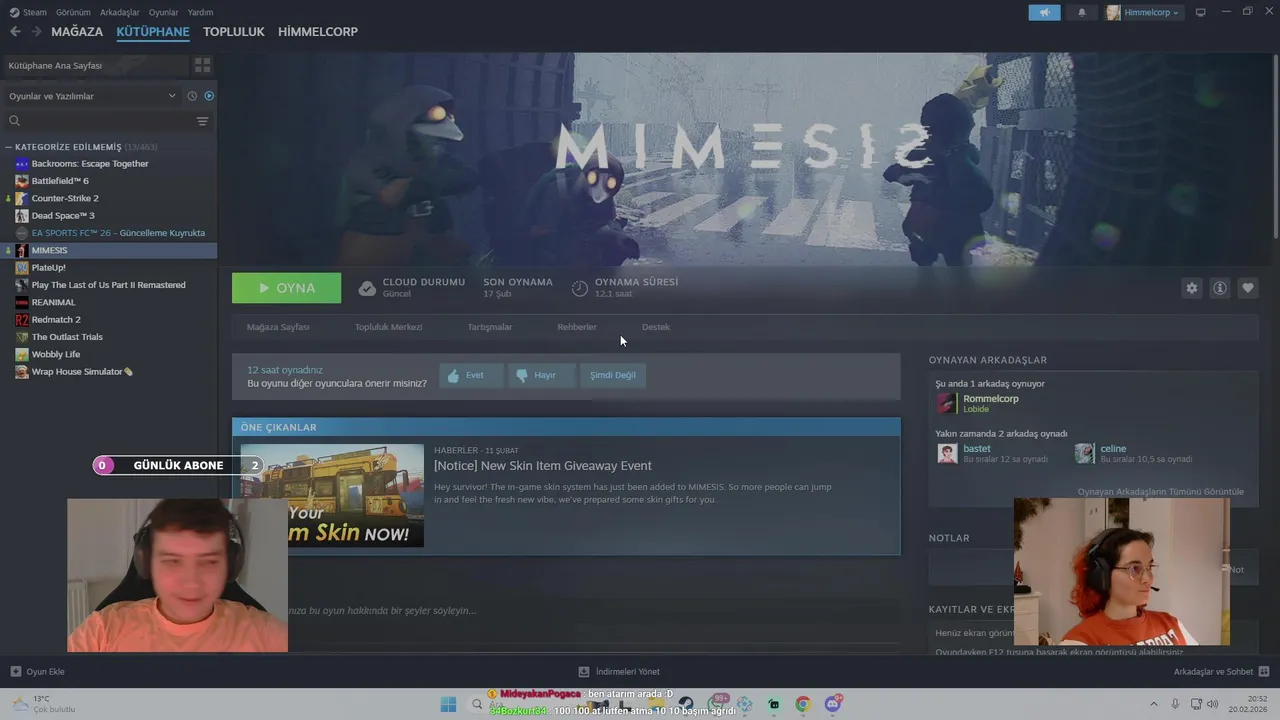Go to the TOPLULUK tab
Image resolution: width=1280 pixels, height=720 pixels.
(234, 32)
